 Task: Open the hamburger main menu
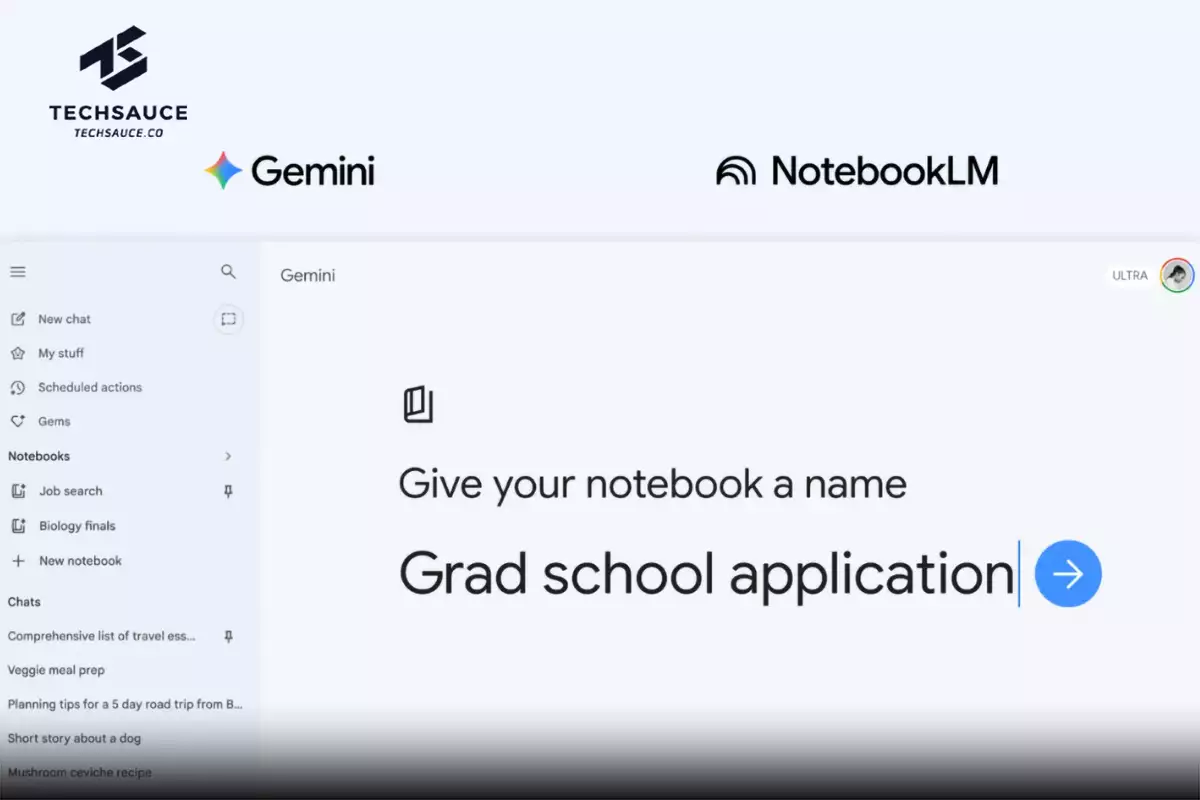click(x=18, y=272)
